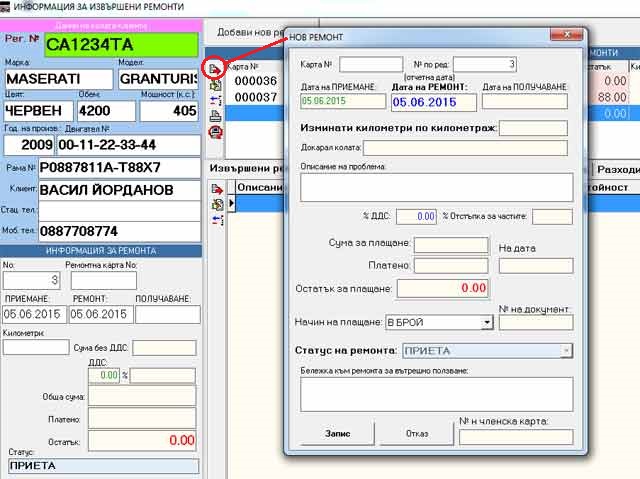Image resolution: width=640 pixels, height=479 pixels.
Task: Click red circular car icon in repairs toolbar
Action: click(216, 132)
